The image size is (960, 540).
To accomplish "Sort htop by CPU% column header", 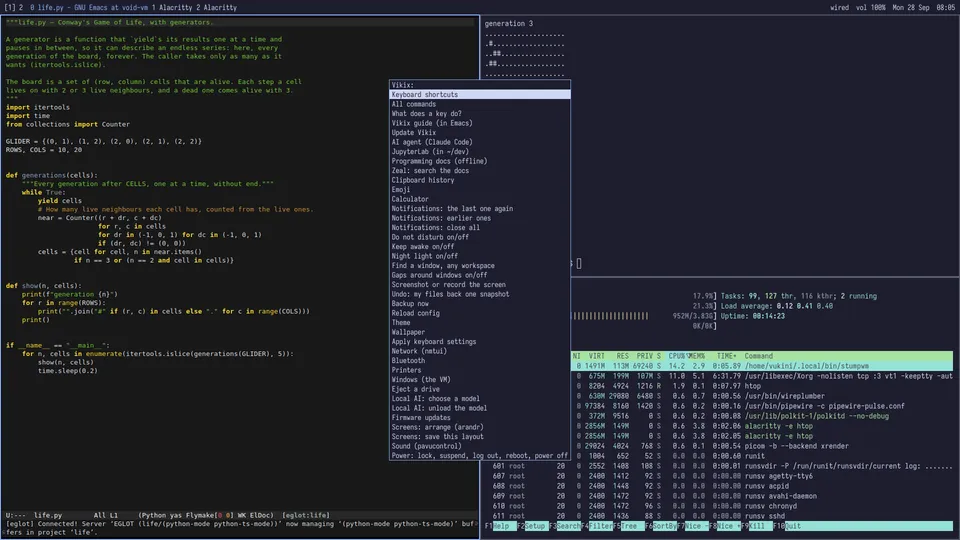I will click(x=677, y=356).
